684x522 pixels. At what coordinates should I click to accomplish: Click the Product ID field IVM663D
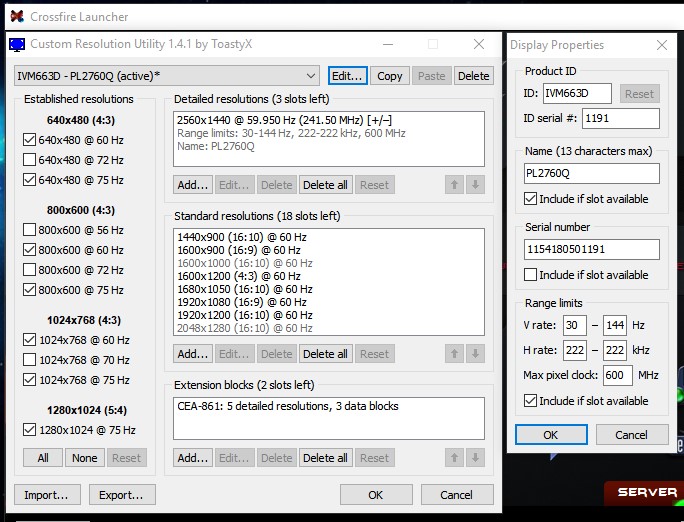click(577, 93)
